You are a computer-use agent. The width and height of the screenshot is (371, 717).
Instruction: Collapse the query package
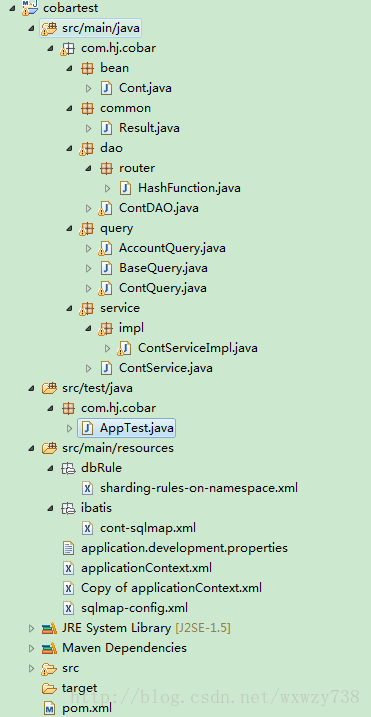click(69, 228)
